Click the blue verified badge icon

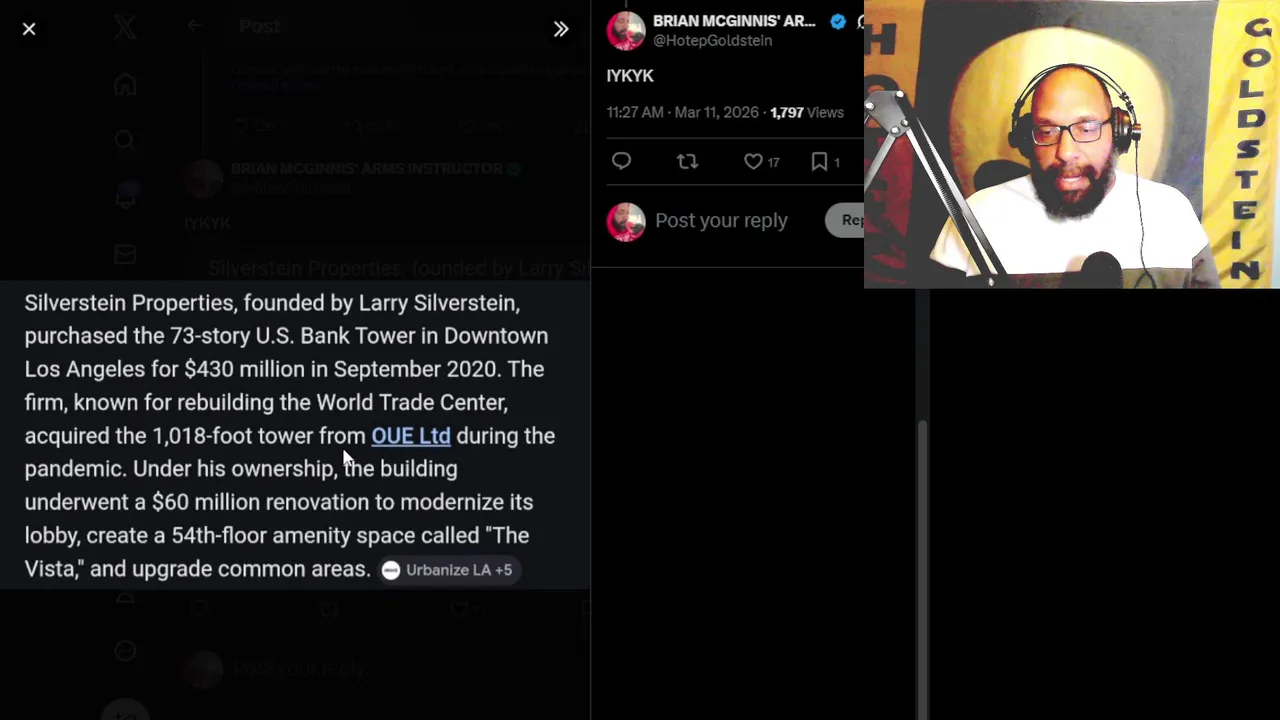(x=838, y=21)
